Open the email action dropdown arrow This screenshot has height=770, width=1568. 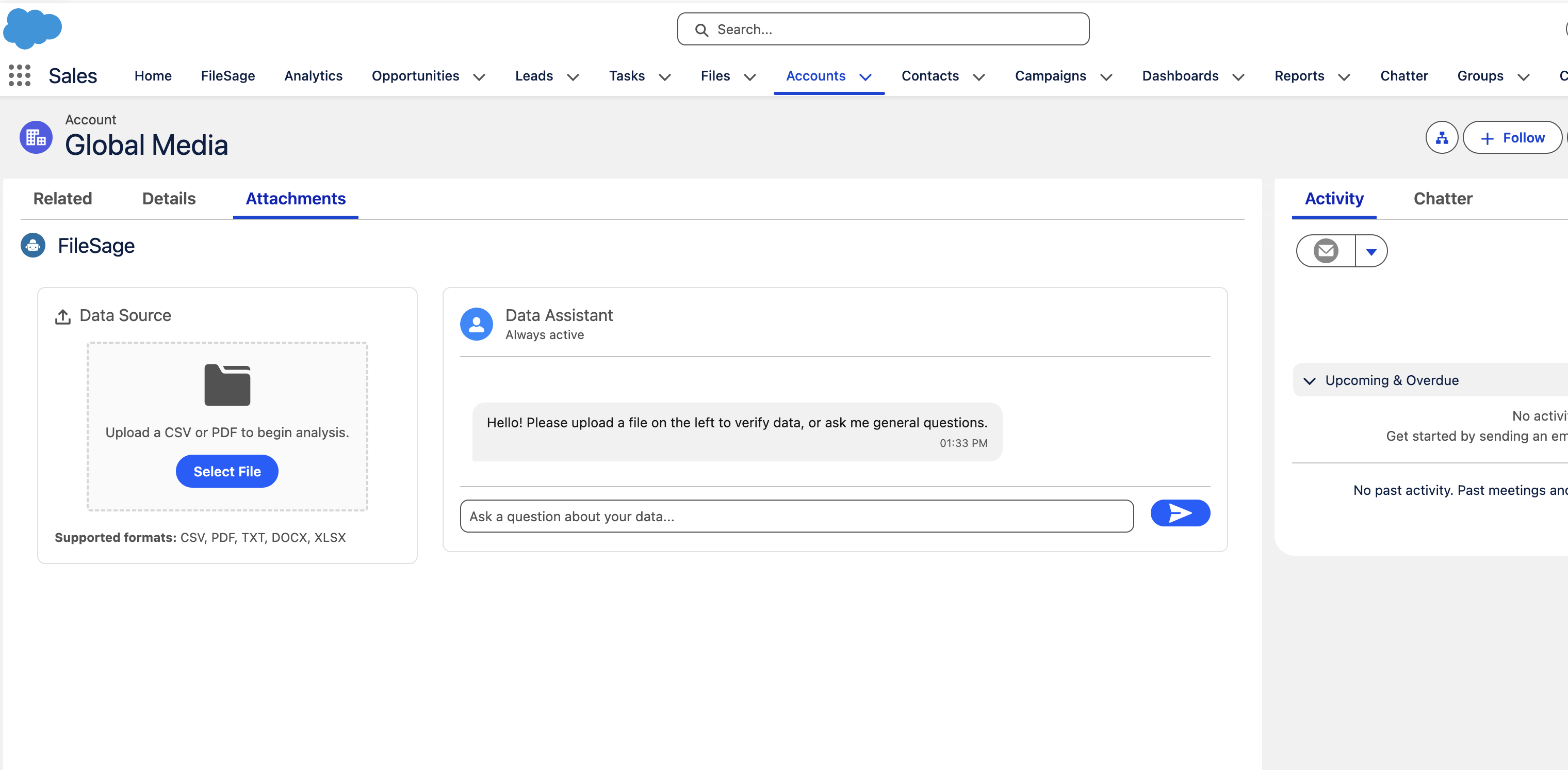coord(1372,250)
